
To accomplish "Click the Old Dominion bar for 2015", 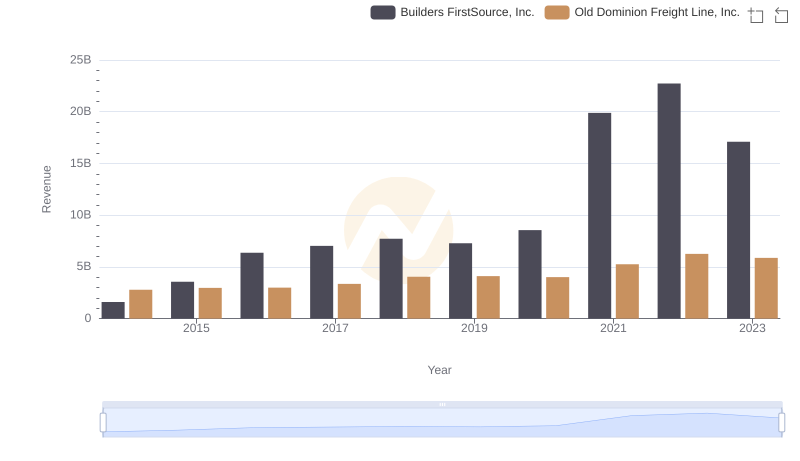I will tap(210, 303).
